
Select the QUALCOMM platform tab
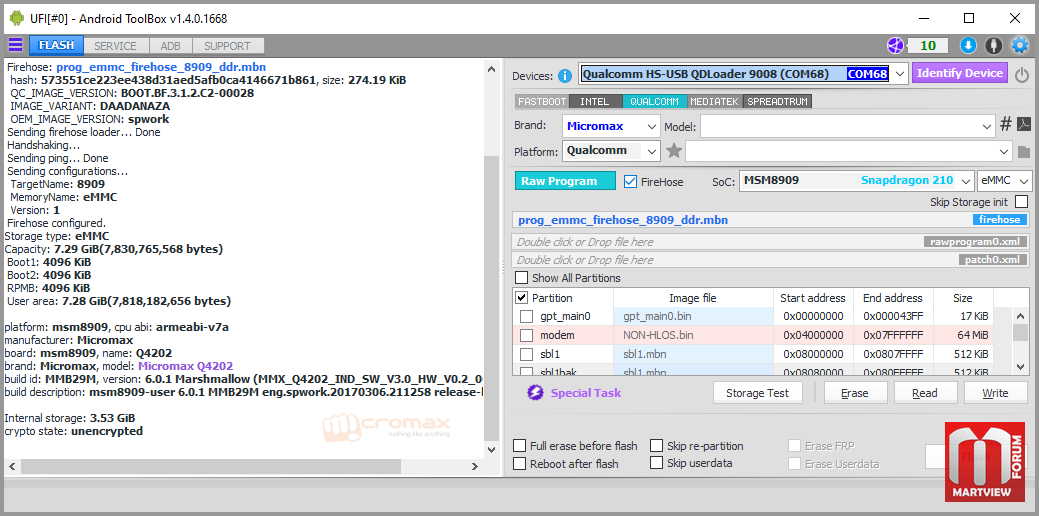pyautogui.click(x=654, y=102)
